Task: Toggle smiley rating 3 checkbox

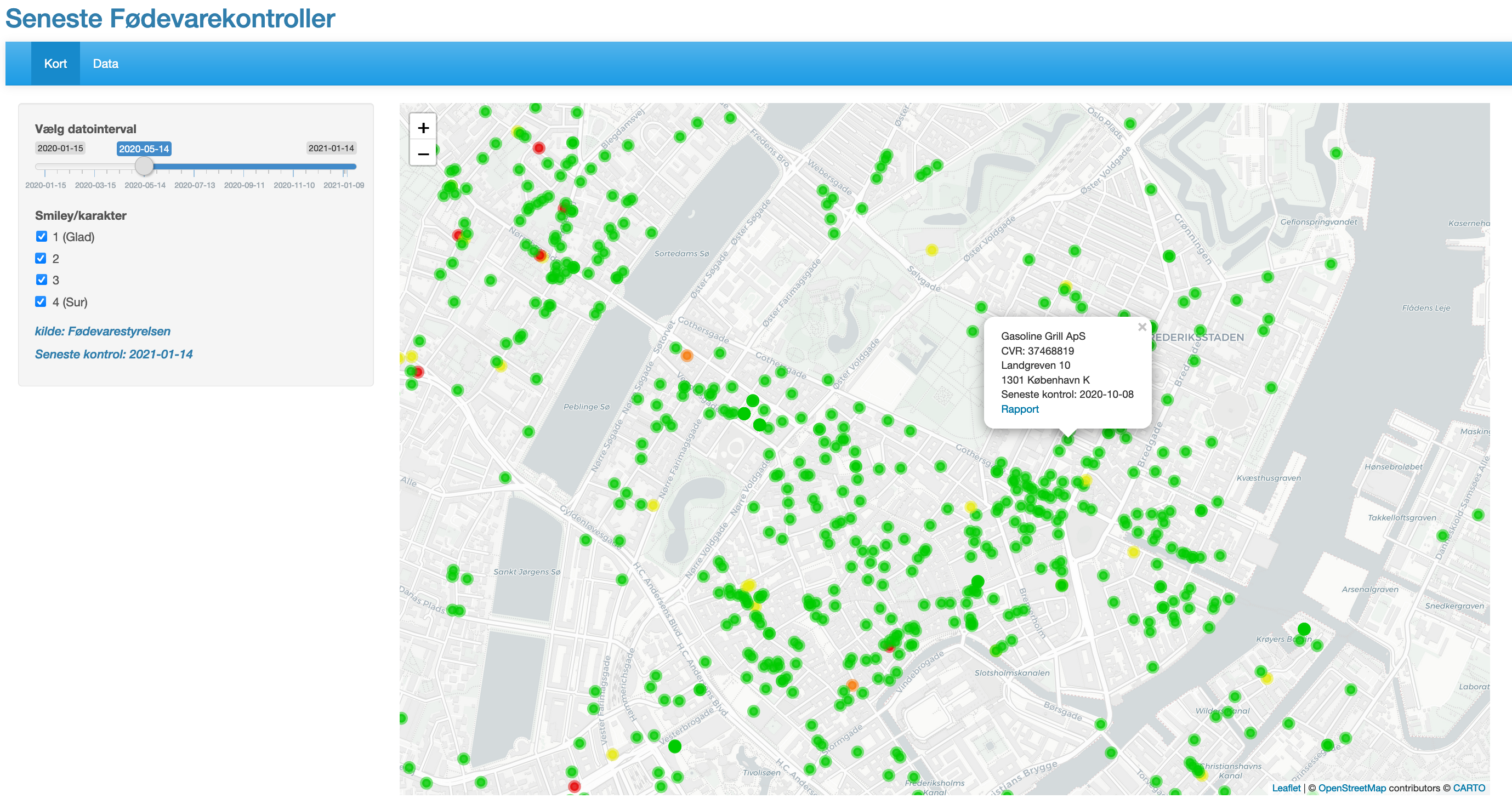Action: click(x=41, y=280)
